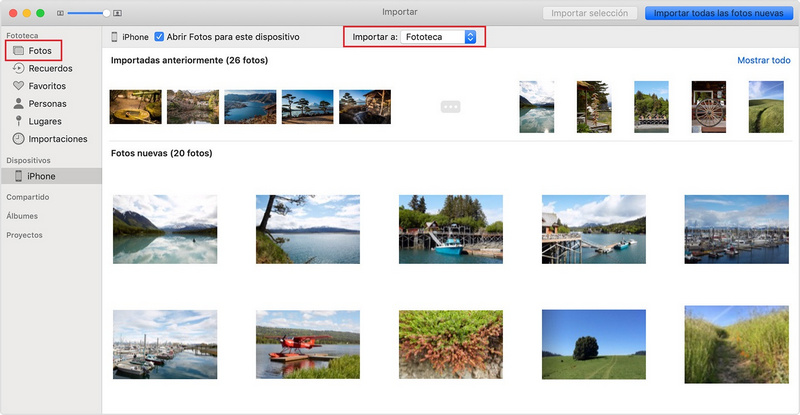Screen dimensions: 800x415
Task: Click the Importar window title
Action: [399, 12]
